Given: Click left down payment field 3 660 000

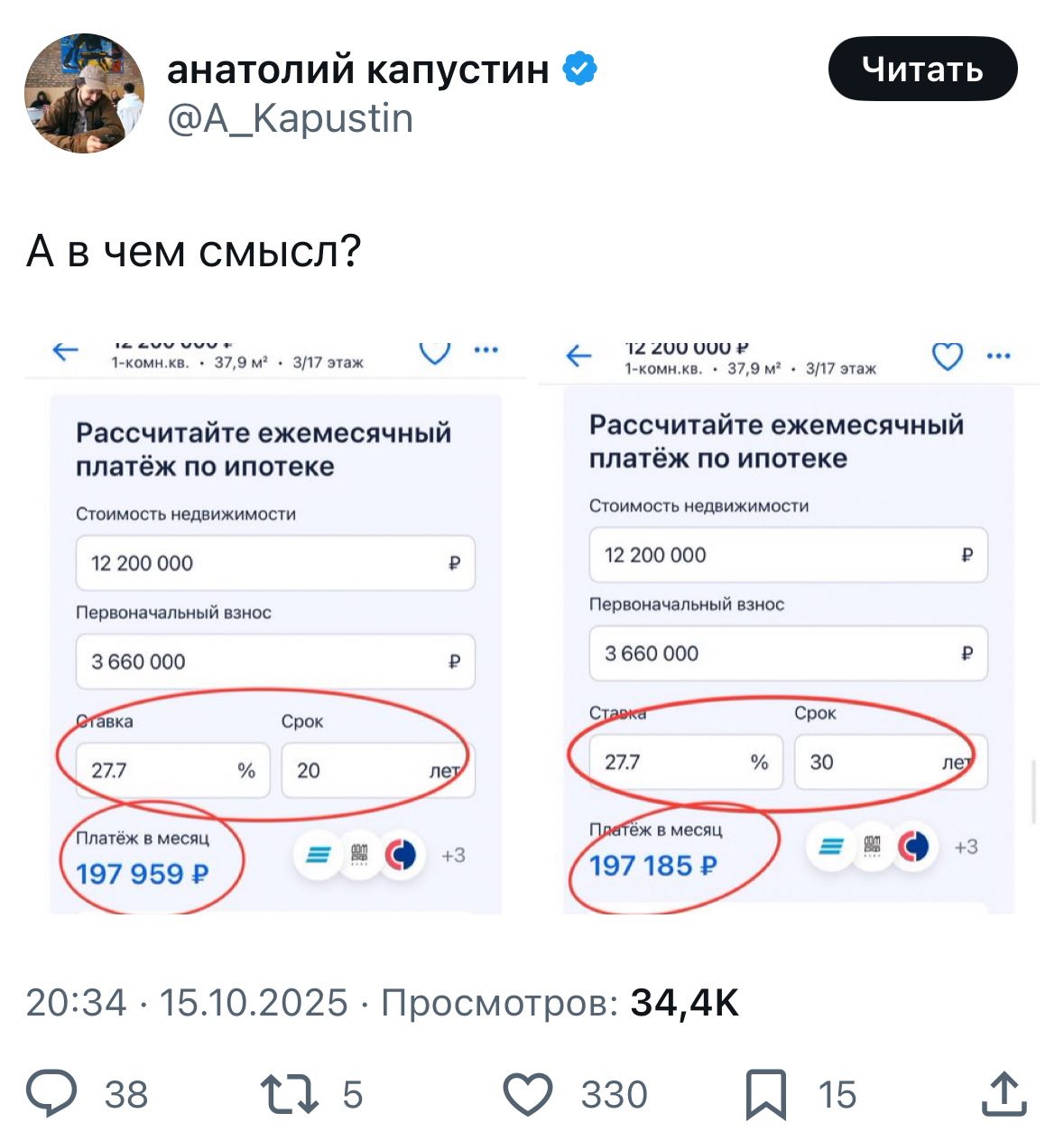Looking at the screenshot, I should (274, 662).
